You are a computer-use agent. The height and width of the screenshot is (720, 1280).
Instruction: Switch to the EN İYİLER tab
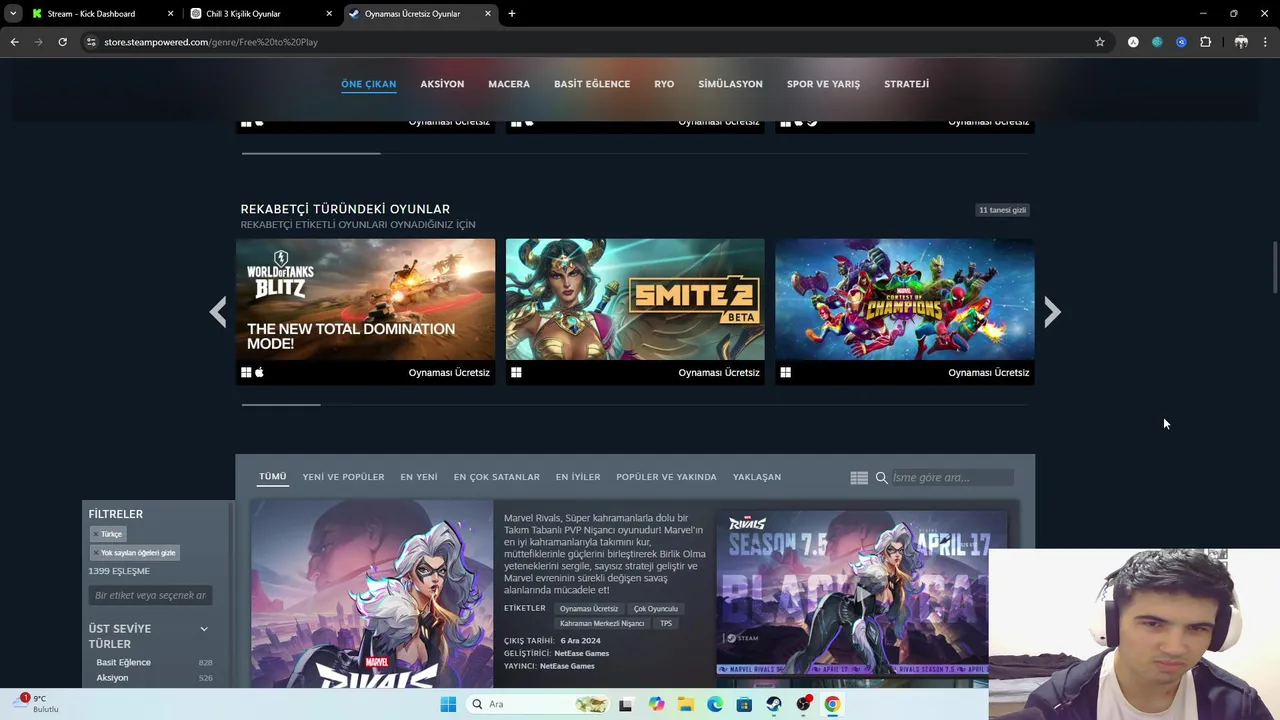pos(578,477)
